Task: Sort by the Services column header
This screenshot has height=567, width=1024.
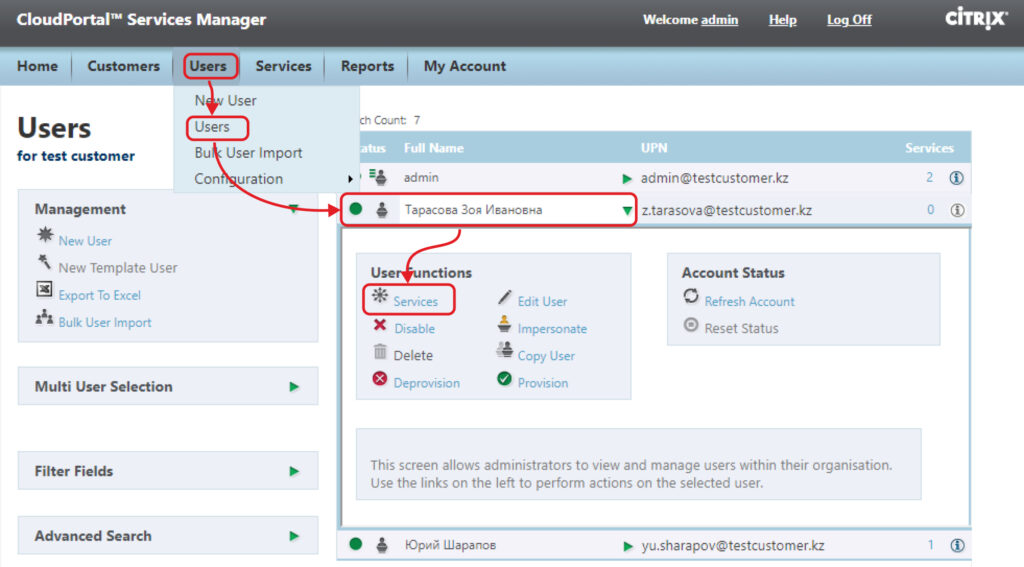Action: [x=929, y=148]
